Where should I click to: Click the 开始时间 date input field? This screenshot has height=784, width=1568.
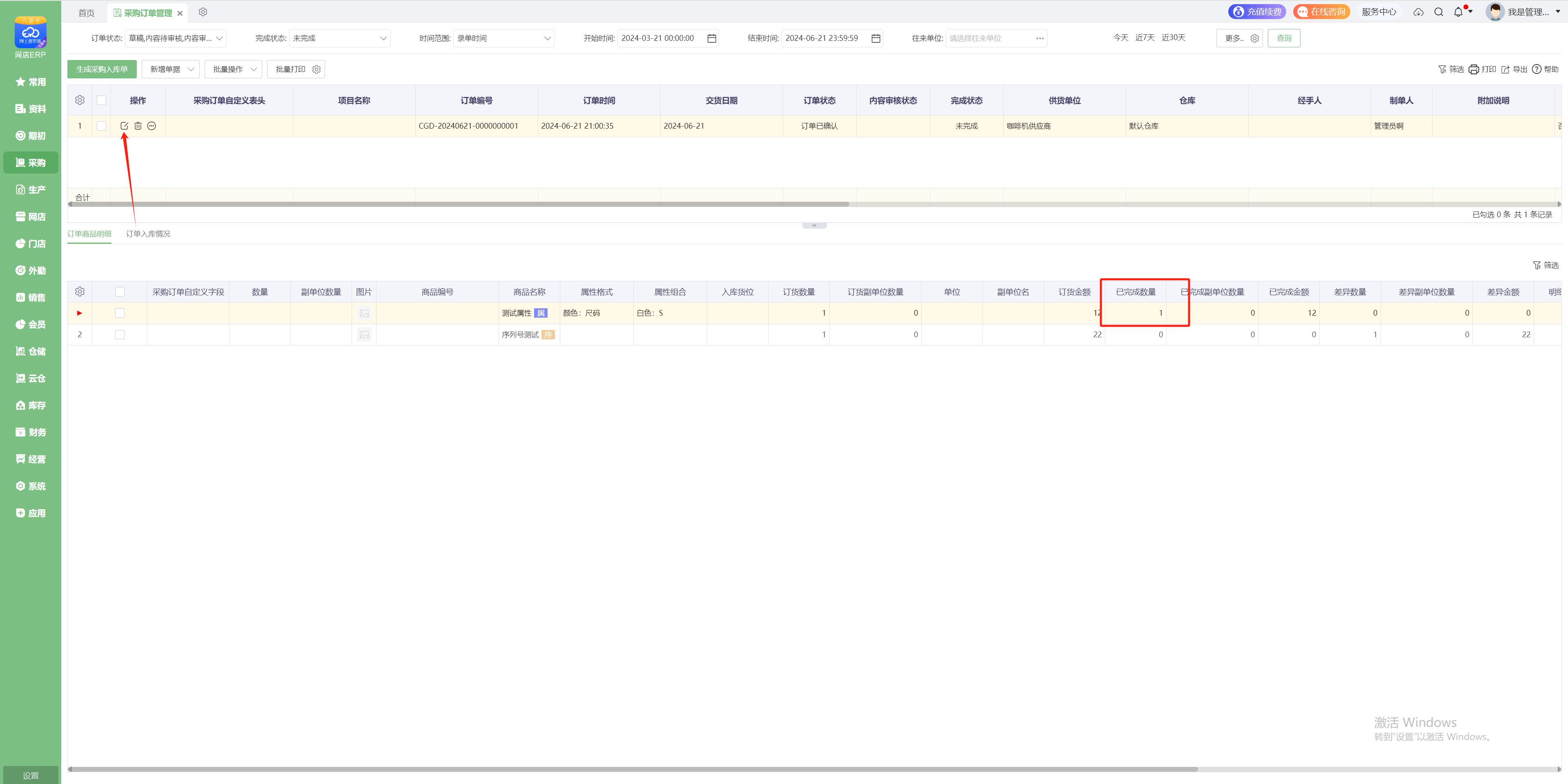click(x=668, y=38)
